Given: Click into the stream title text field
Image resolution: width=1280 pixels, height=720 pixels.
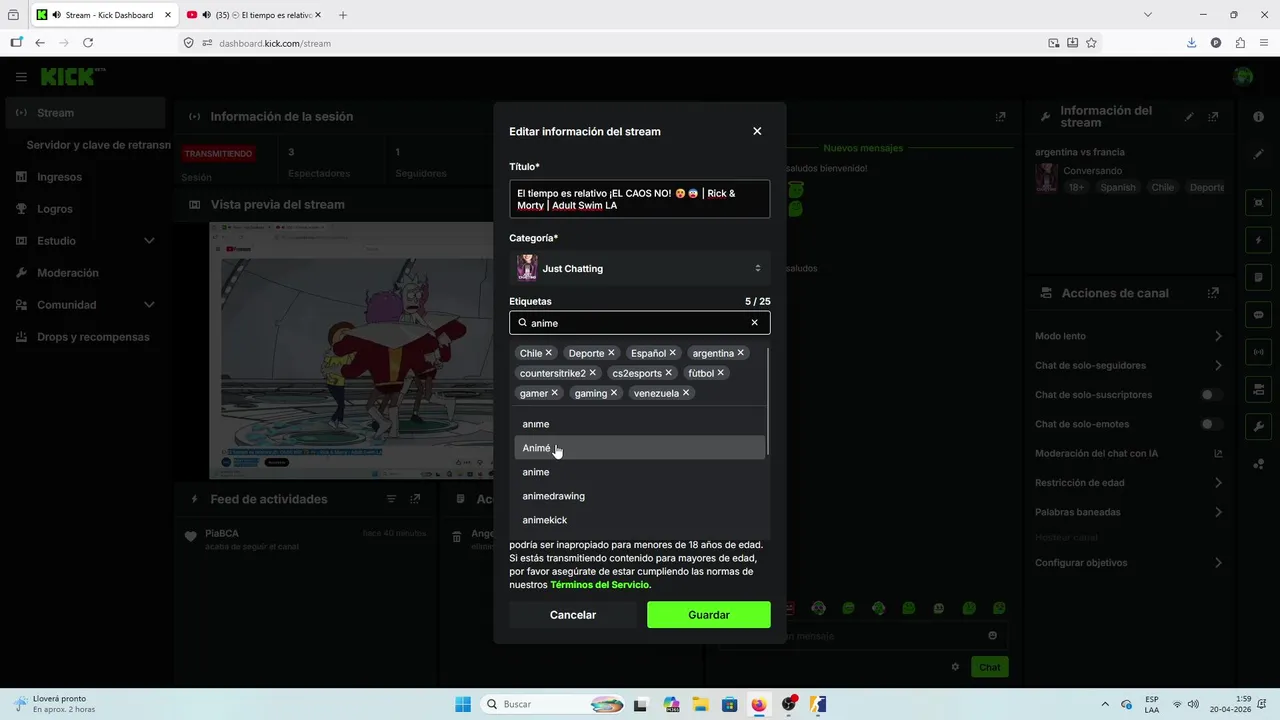Looking at the screenshot, I should pyautogui.click(x=640, y=199).
